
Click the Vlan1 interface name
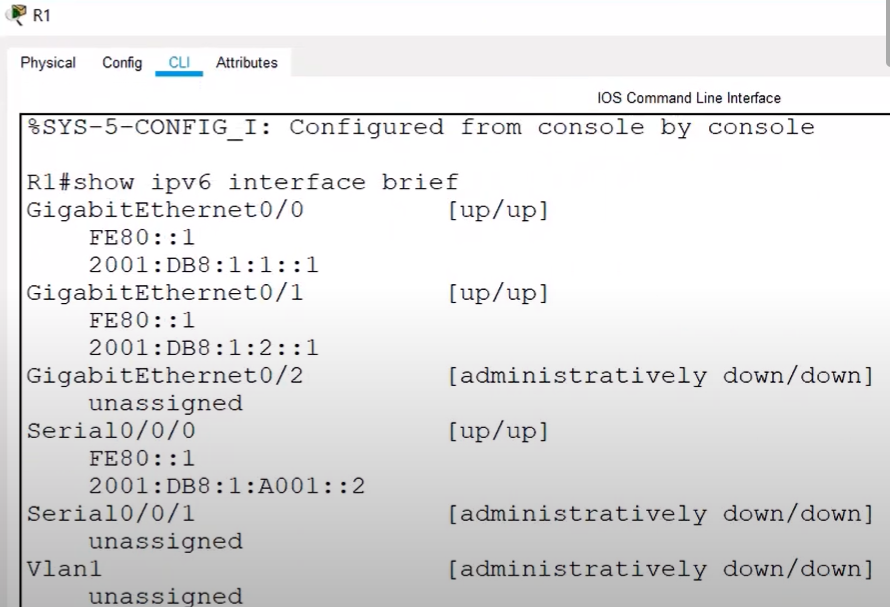click(64, 569)
